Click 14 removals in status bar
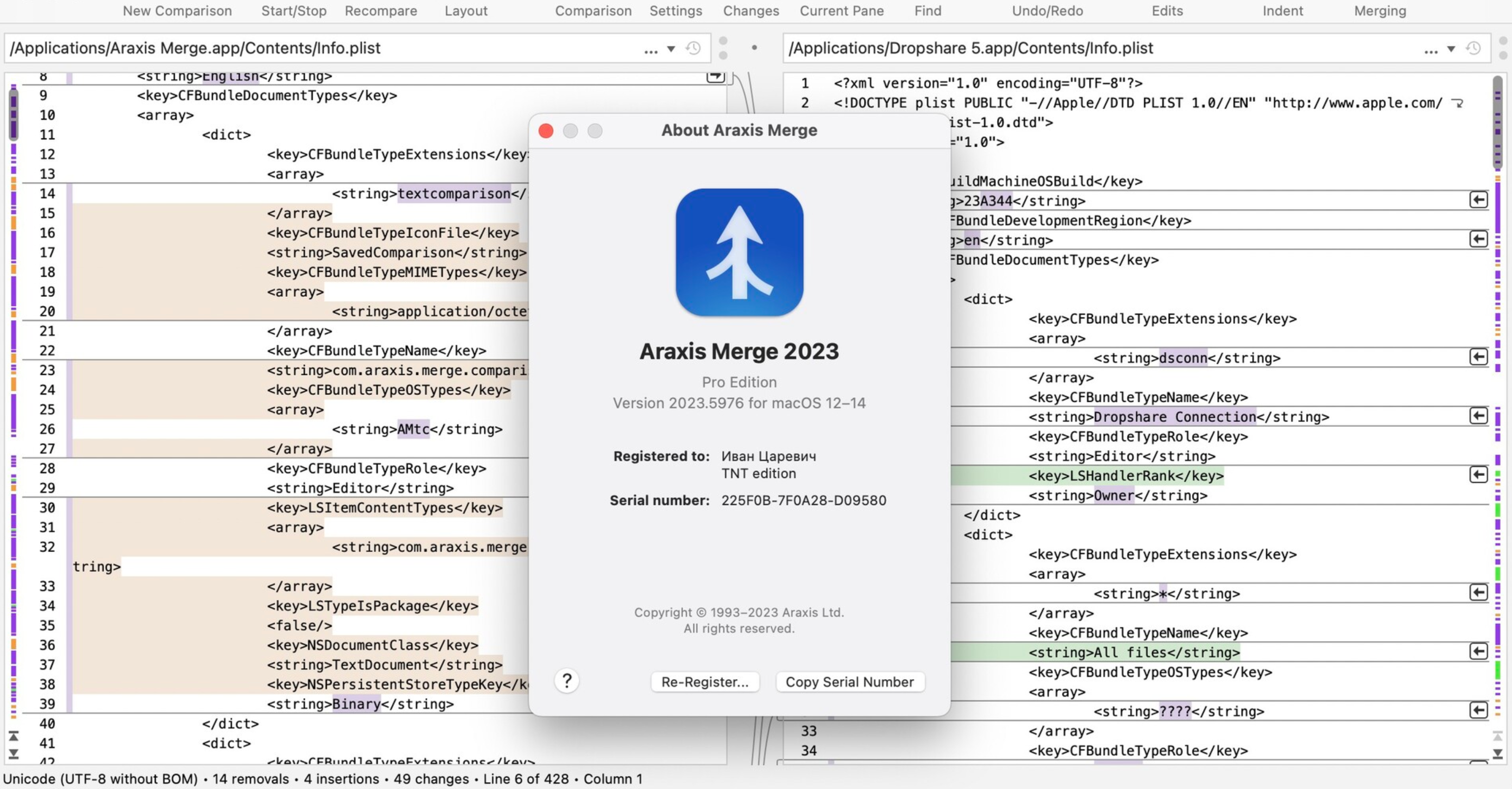Image resolution: width=1512 pixels, height=789 pixels. pos(251,778)
